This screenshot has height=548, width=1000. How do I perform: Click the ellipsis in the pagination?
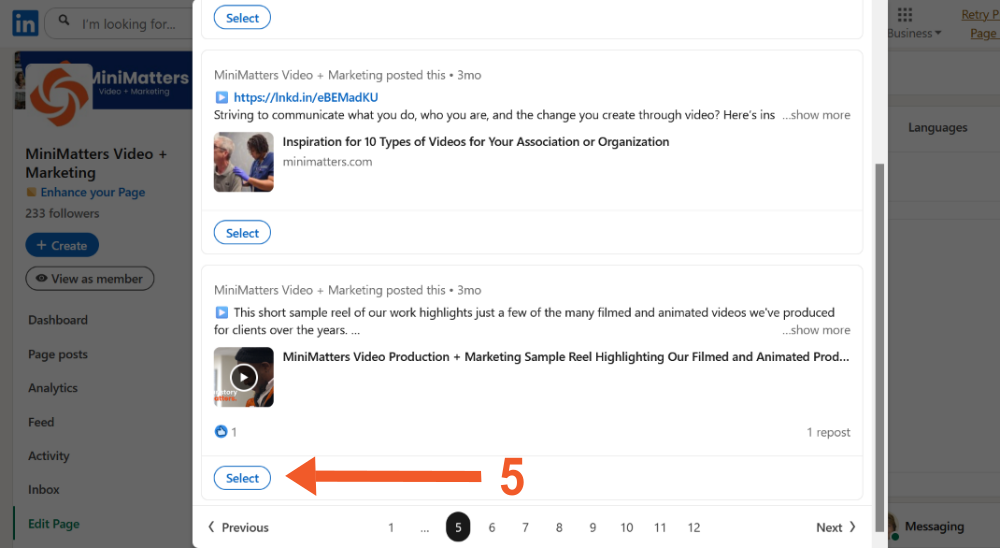point(425,528)
